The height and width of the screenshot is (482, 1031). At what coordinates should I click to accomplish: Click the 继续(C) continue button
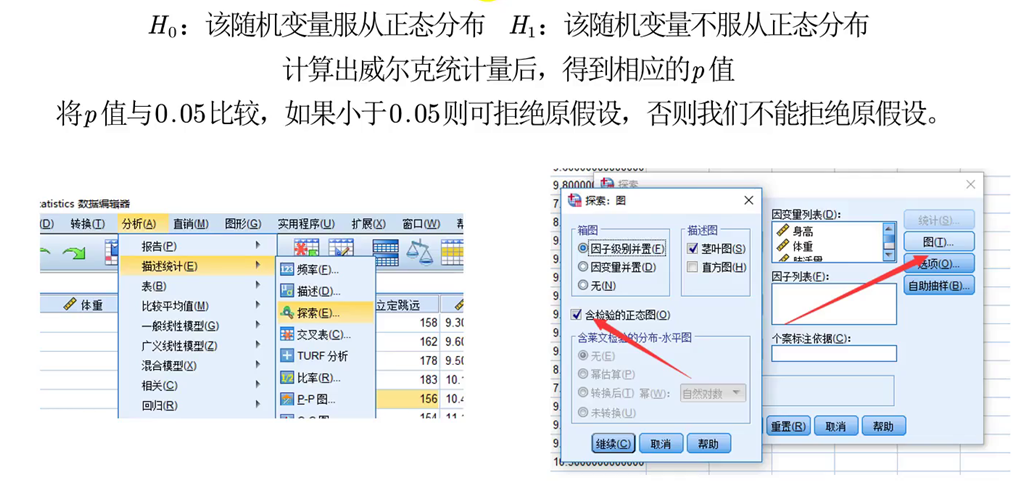(x=613, y=443)
